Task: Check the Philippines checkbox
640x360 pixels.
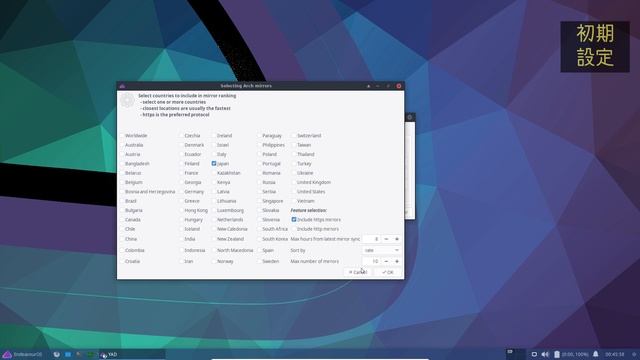Action: [259, 145]
